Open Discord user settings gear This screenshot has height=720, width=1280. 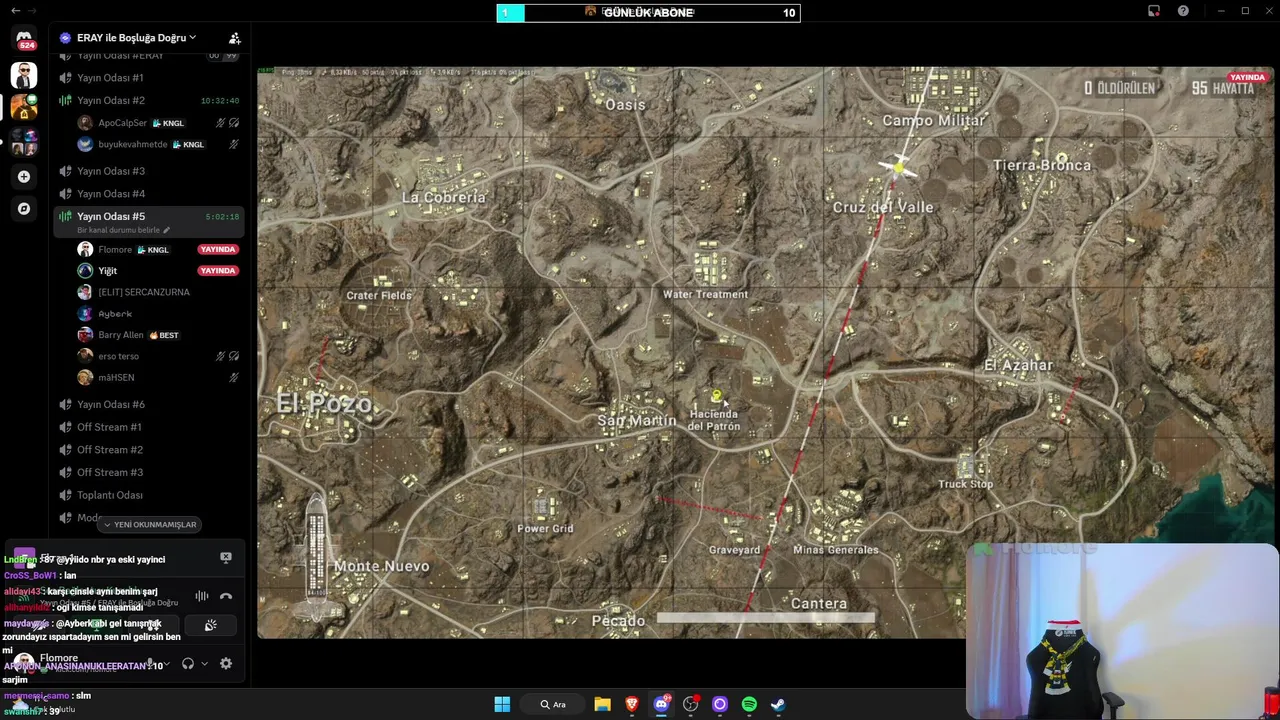226,663
